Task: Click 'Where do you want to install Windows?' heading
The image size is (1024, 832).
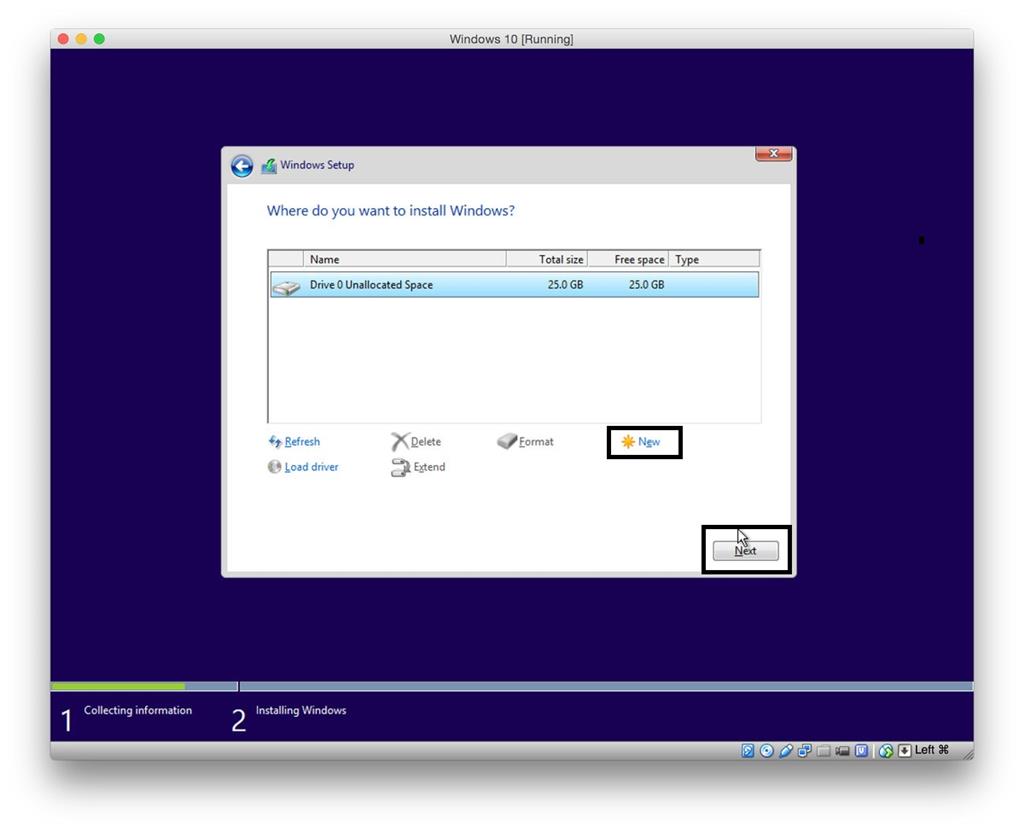Action: coord(391,211)
